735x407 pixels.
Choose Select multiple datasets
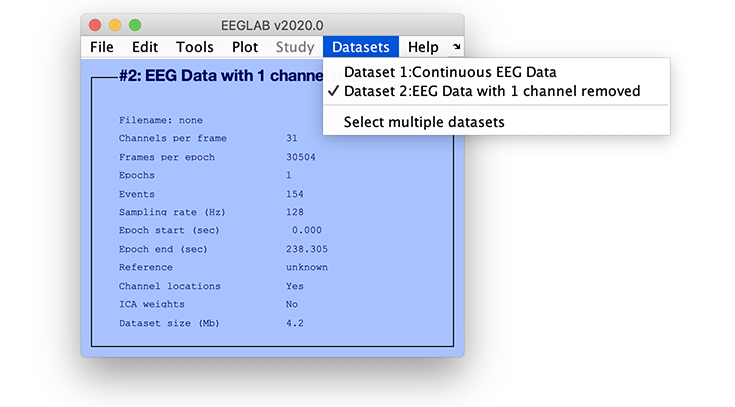[x=424, y=122]
